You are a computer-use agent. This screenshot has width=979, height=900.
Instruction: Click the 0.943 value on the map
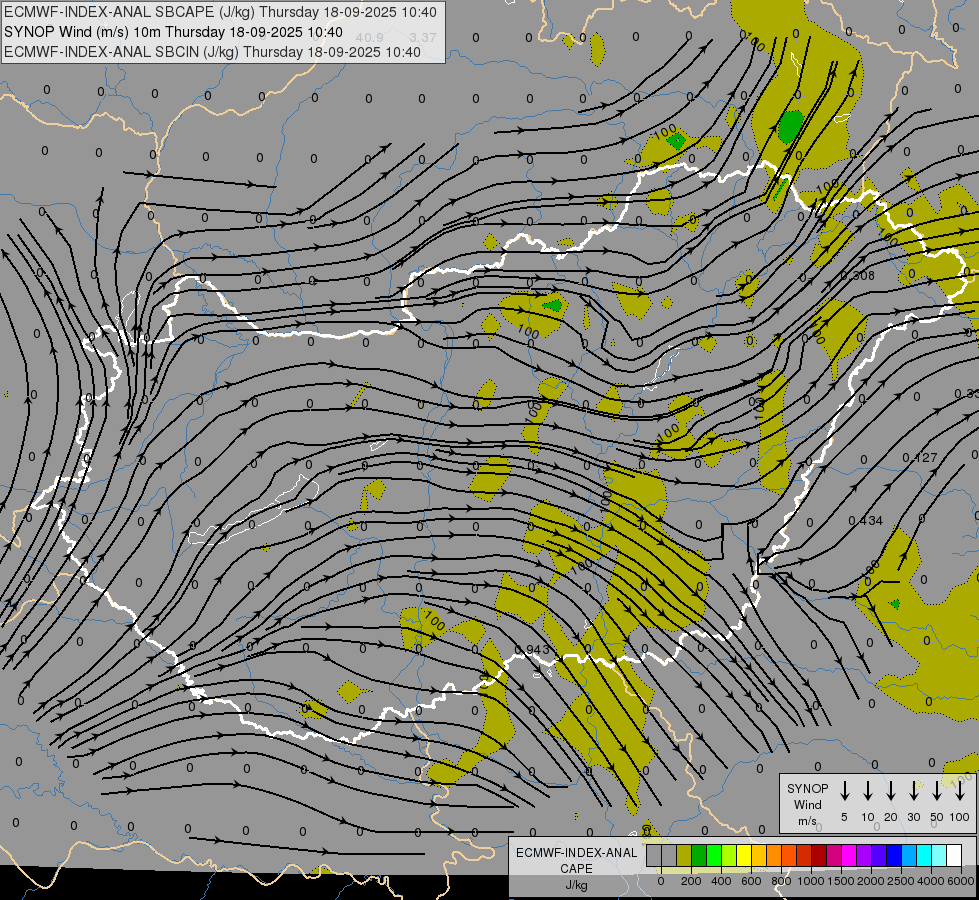pyautogui.click(x=532, y=650)
